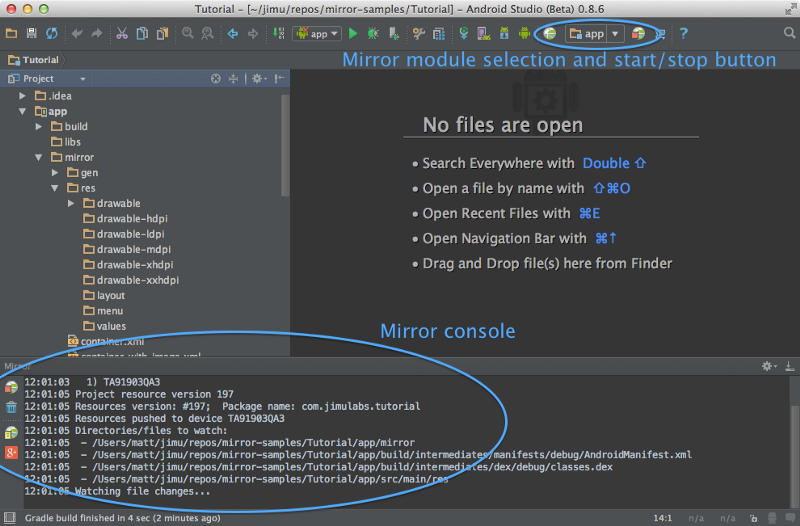The image size is (800, 526).
Task: Click the project tree vertical scrollbar
Action: point(285,145)
